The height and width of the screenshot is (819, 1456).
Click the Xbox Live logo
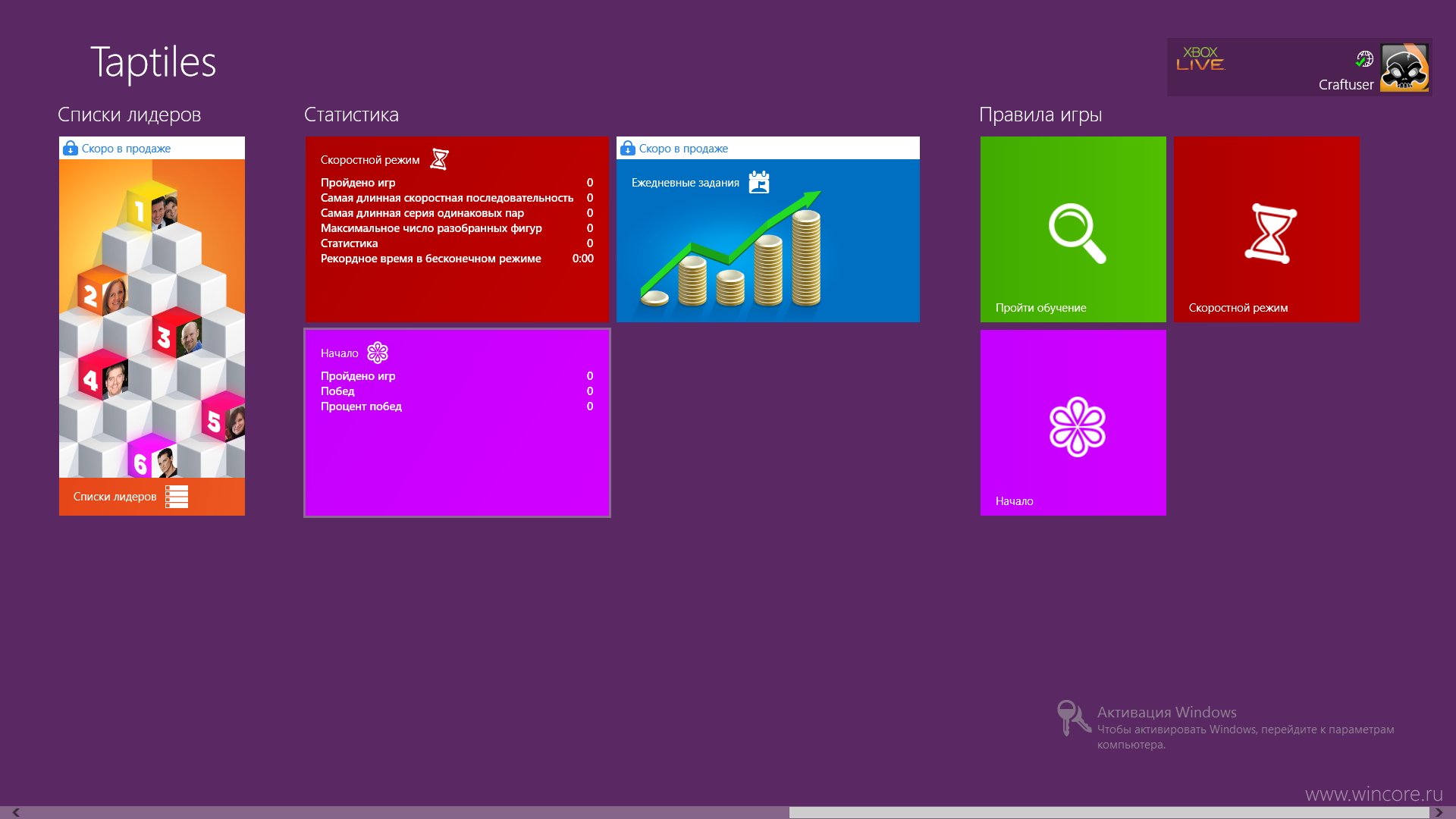tap(1200, 58)
